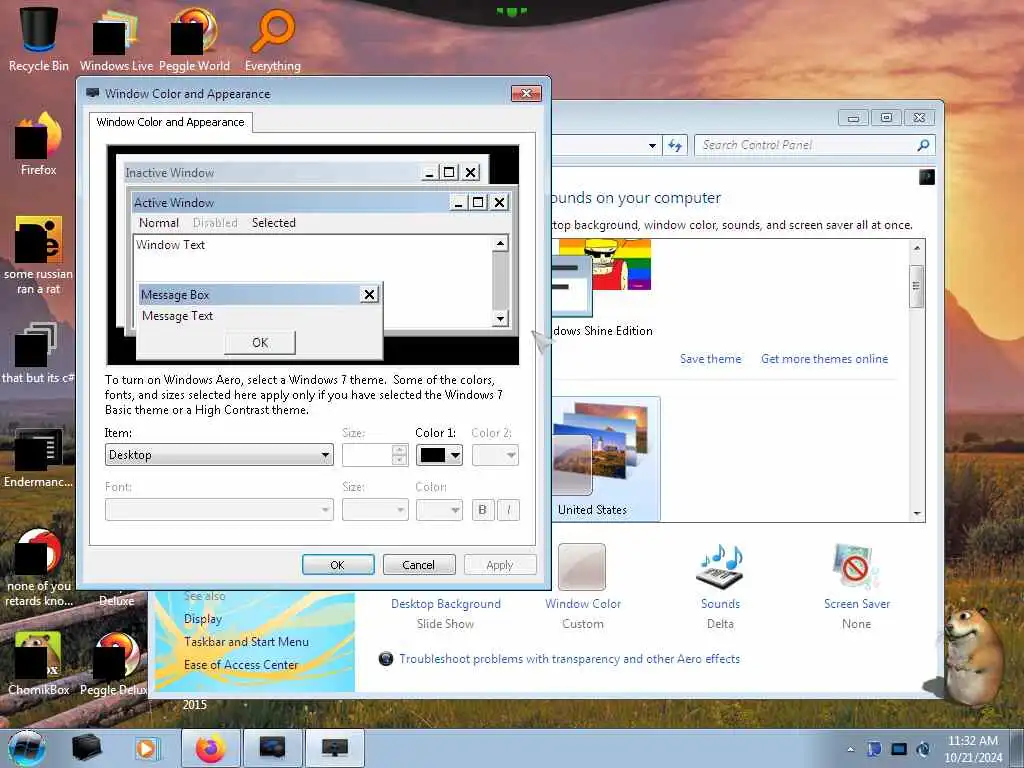Click the Window Color swatch icon
This screenshot has height=768, width=1024.
(x=582, y=567)
